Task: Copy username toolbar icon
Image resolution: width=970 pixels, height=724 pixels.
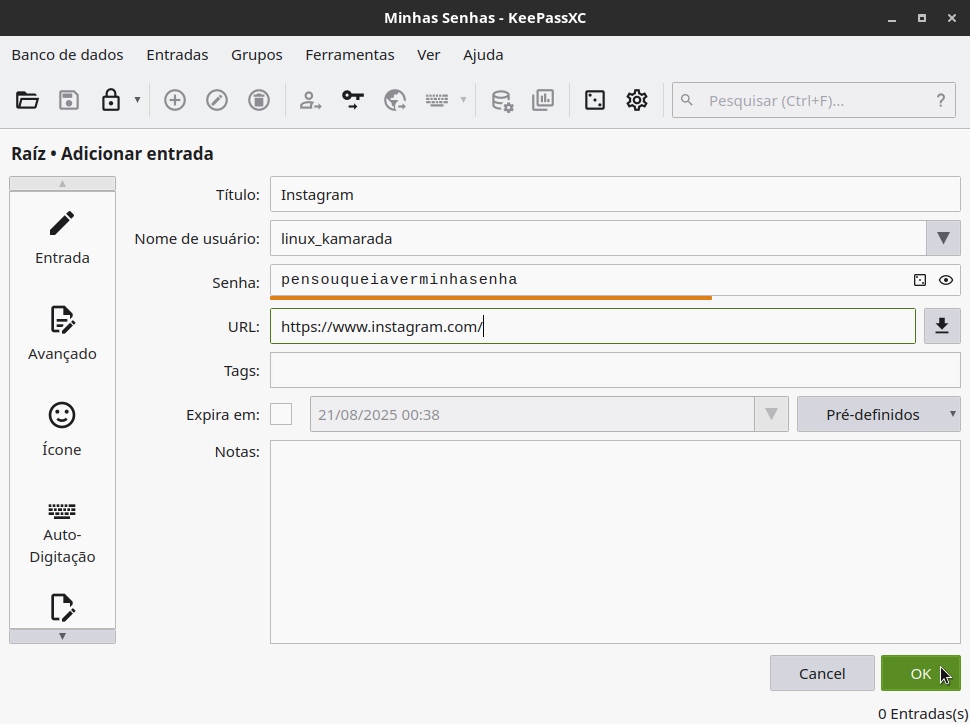Action: pyautogui.click(x=311, y=100)
